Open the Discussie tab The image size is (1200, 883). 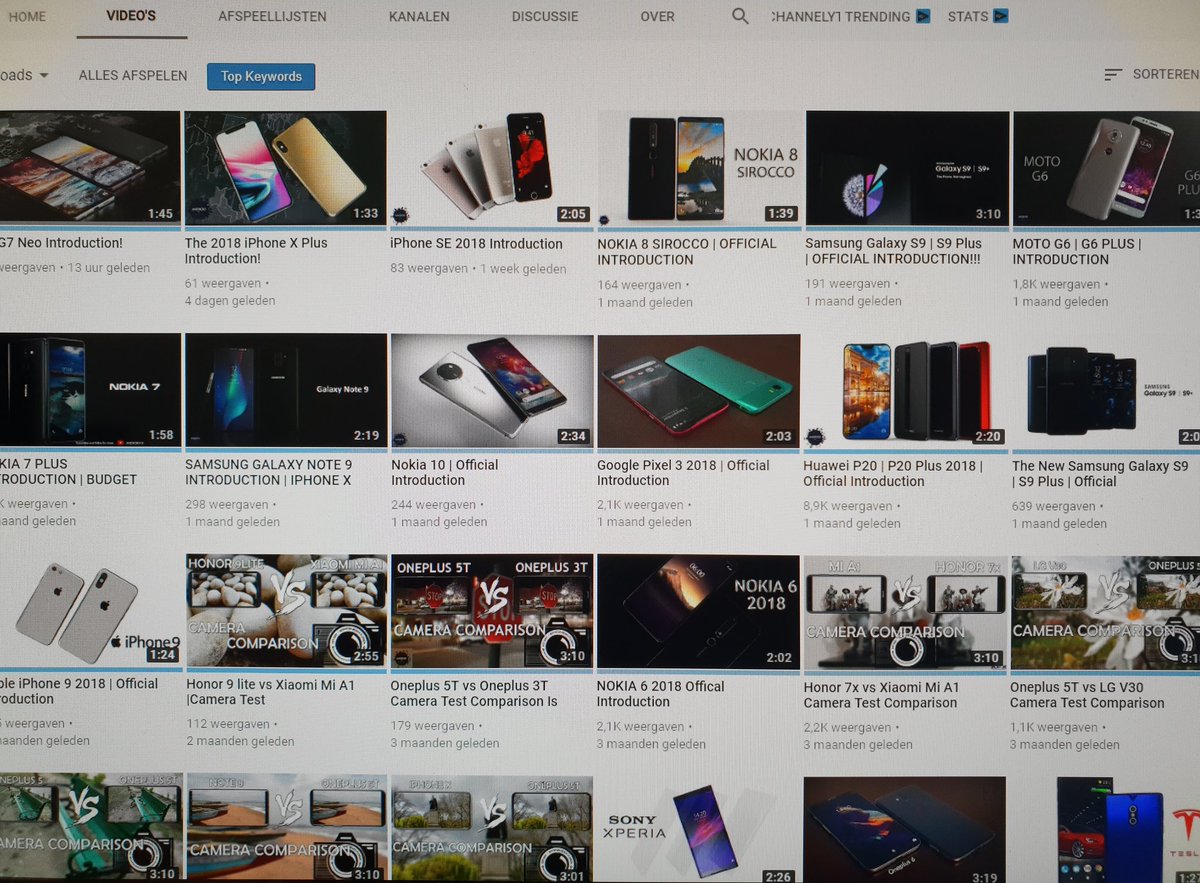click(545, 17)
